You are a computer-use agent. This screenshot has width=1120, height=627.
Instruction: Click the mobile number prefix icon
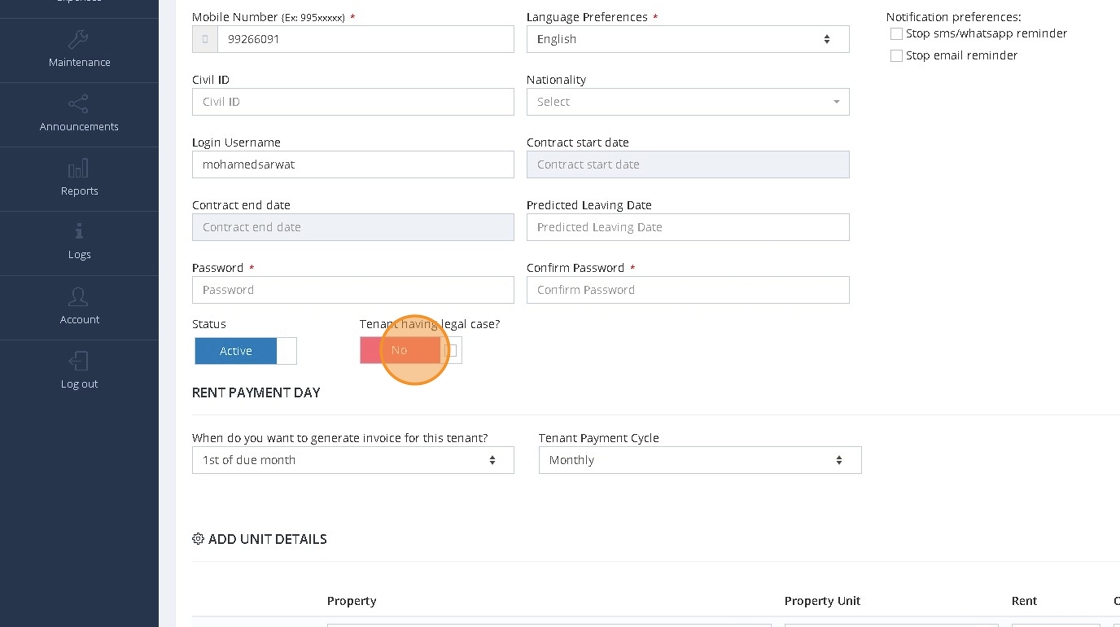click(x=205, y=39)
